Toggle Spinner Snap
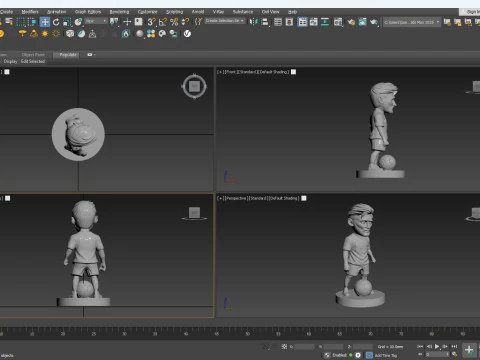The width and height of the screenshot is (480, 360). tap(185, 22)
